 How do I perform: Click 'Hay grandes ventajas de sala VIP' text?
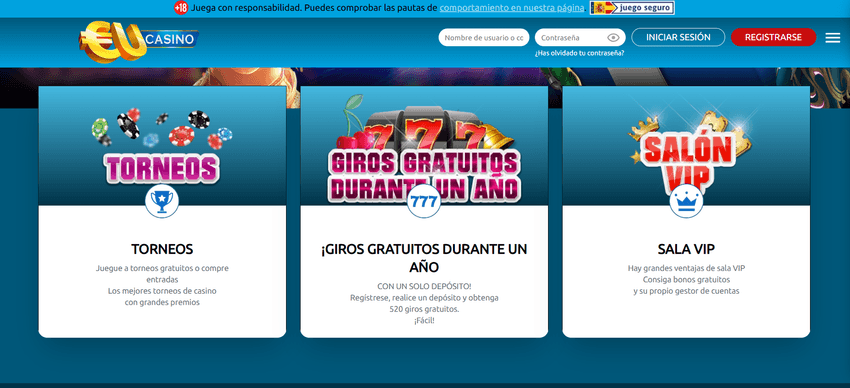tap(686, 268)
